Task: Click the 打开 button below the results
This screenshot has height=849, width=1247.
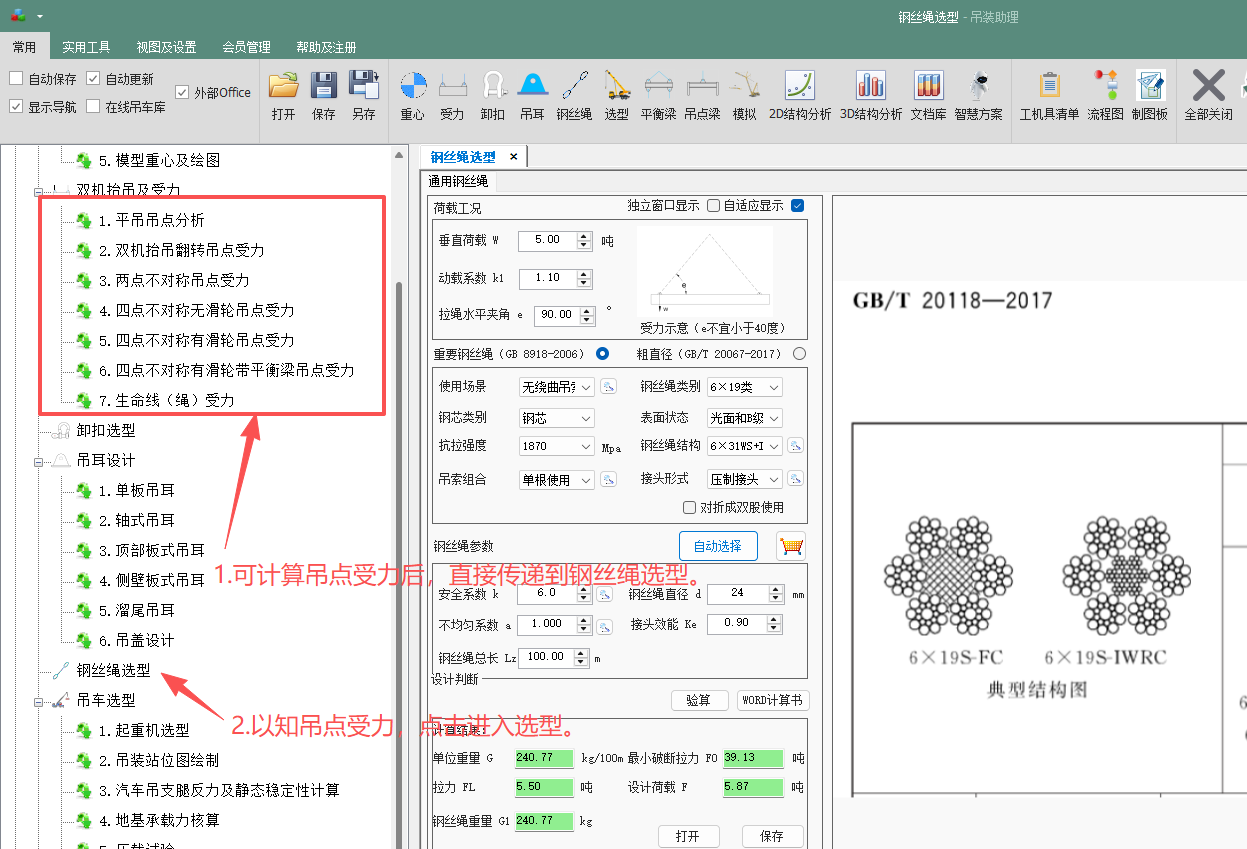Action: point(688,836)
